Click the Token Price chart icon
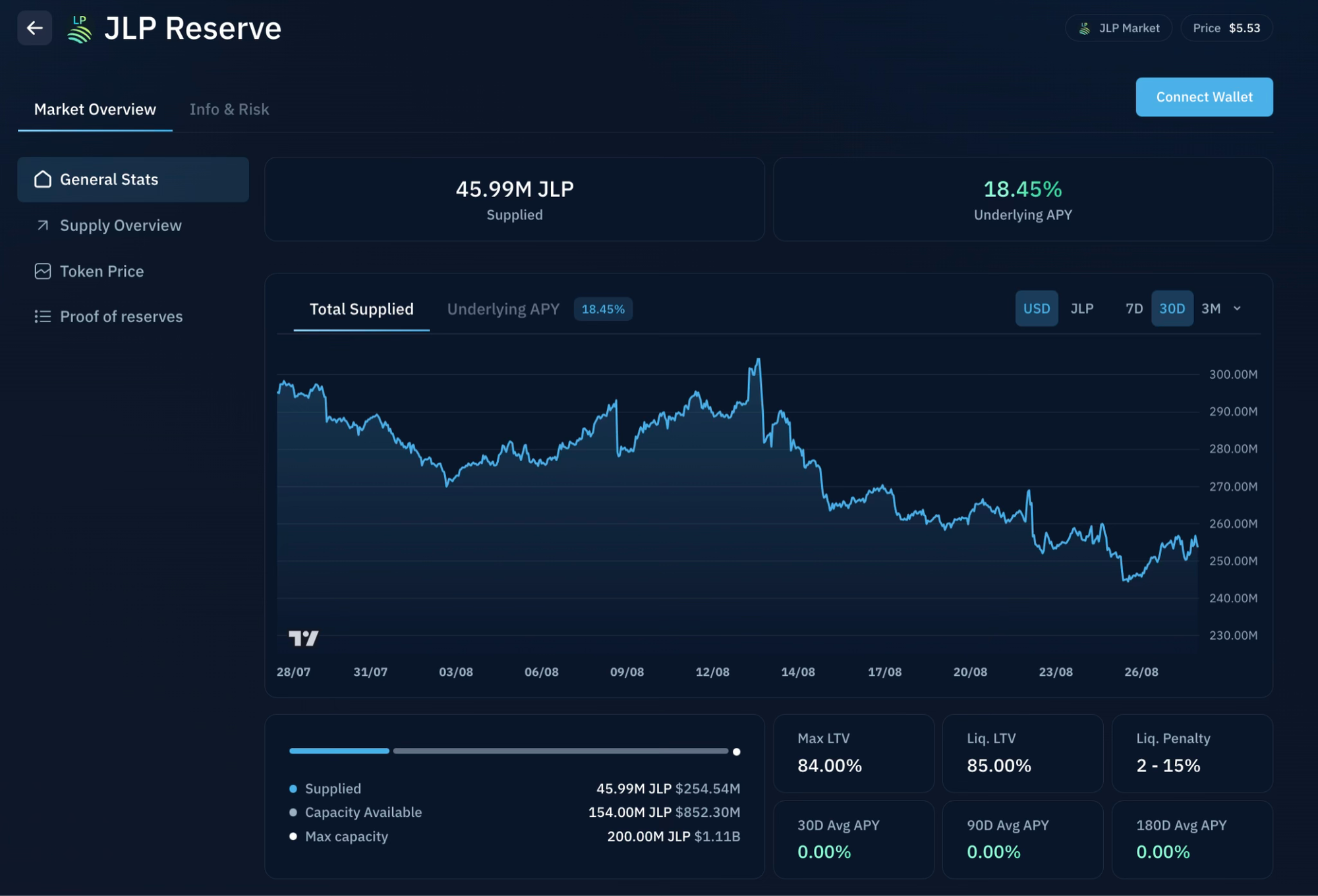 43,271
